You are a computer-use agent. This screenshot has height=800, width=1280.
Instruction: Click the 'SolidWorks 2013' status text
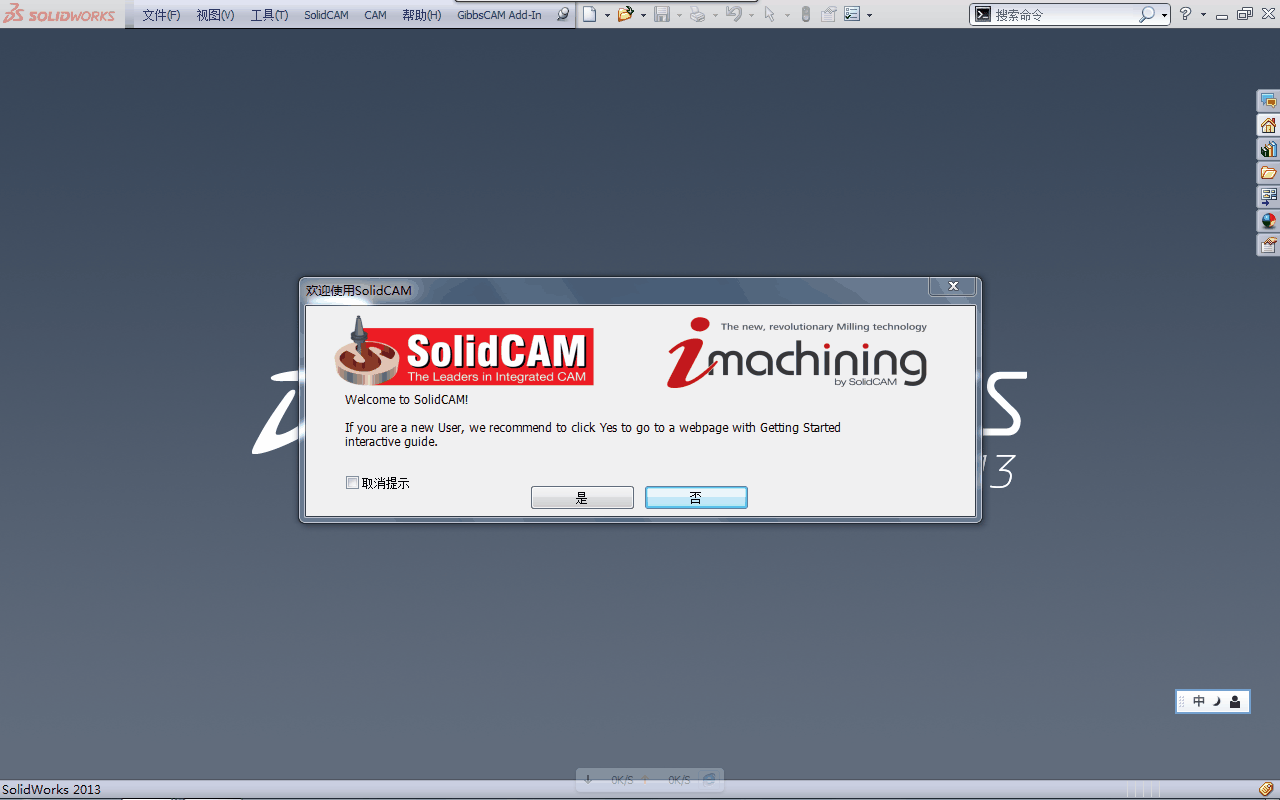[x=51, y=790]
